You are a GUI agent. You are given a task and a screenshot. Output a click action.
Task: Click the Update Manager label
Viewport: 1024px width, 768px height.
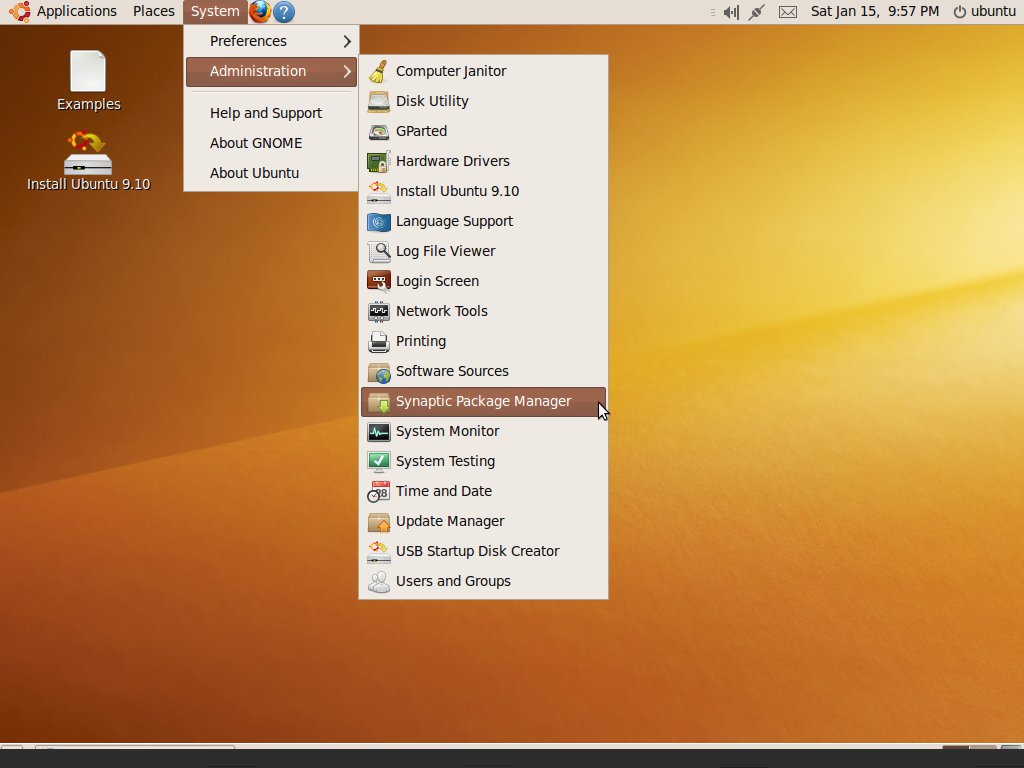(x=450, y=522)
